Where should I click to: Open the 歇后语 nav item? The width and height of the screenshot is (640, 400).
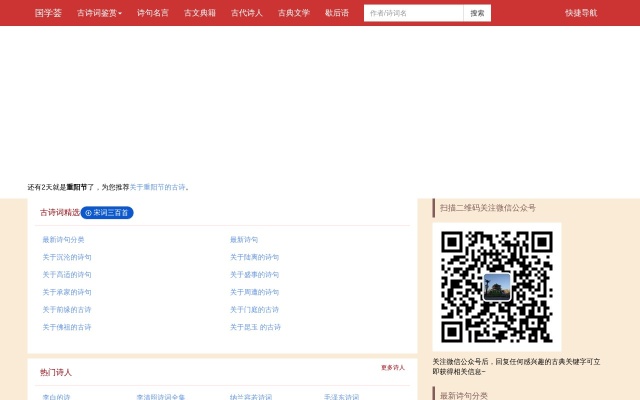point(337,13)
